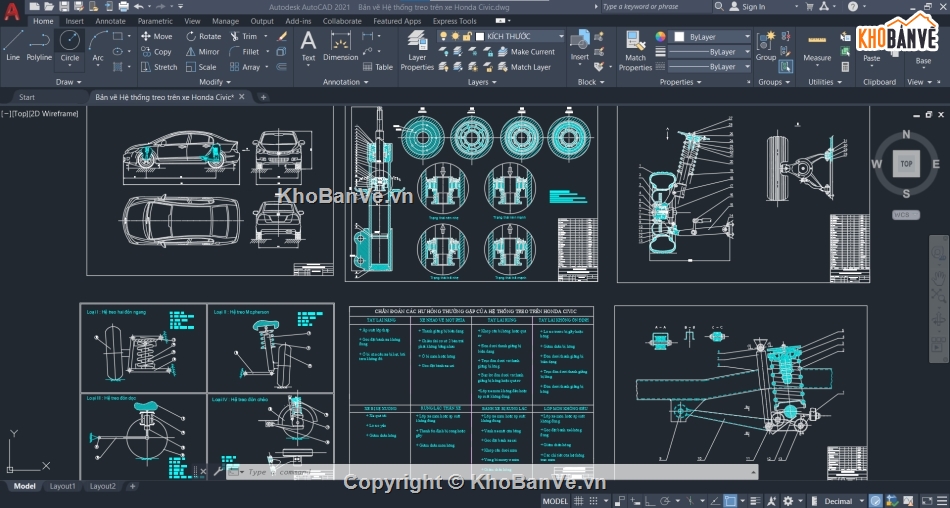950x508 pixels.
Task: Click the MODEL space status button
Action: 555,501
